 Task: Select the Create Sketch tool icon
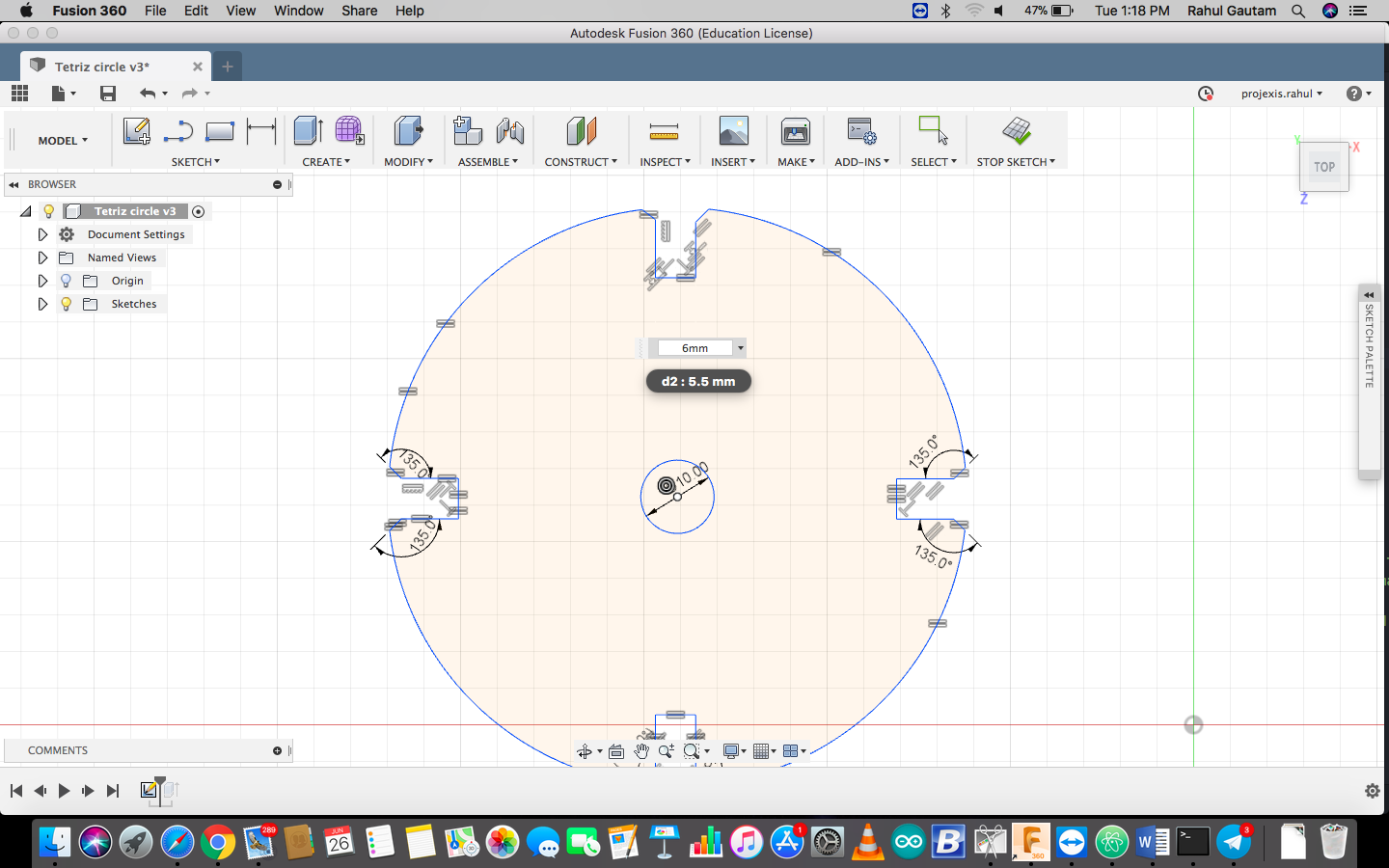pyautogui.click(x=136, y=131)
